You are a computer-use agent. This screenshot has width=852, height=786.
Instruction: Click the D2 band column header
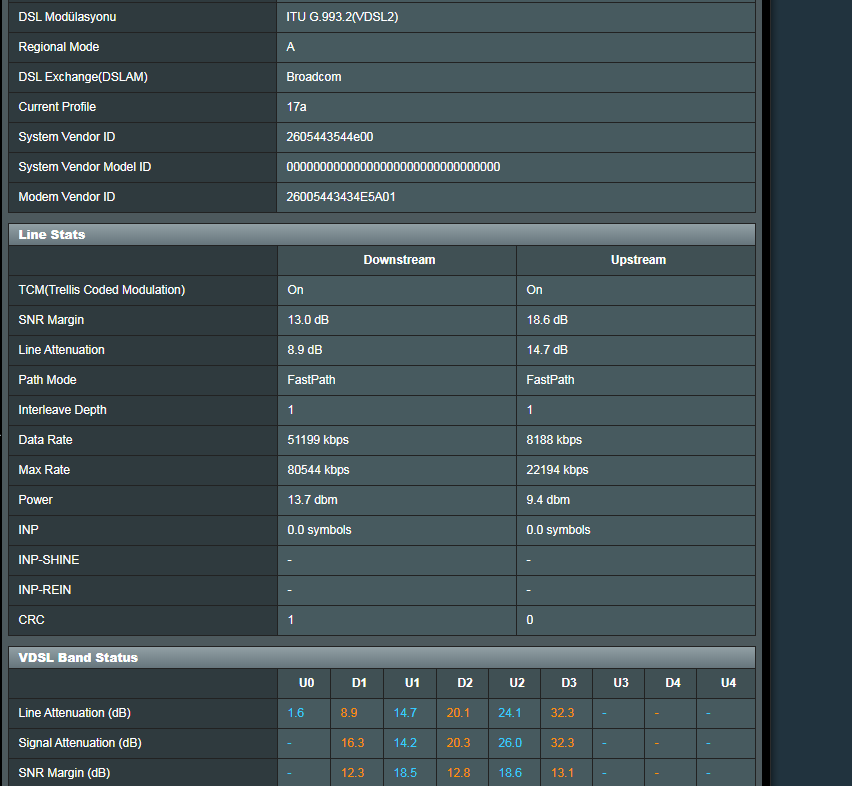point(465,683)
